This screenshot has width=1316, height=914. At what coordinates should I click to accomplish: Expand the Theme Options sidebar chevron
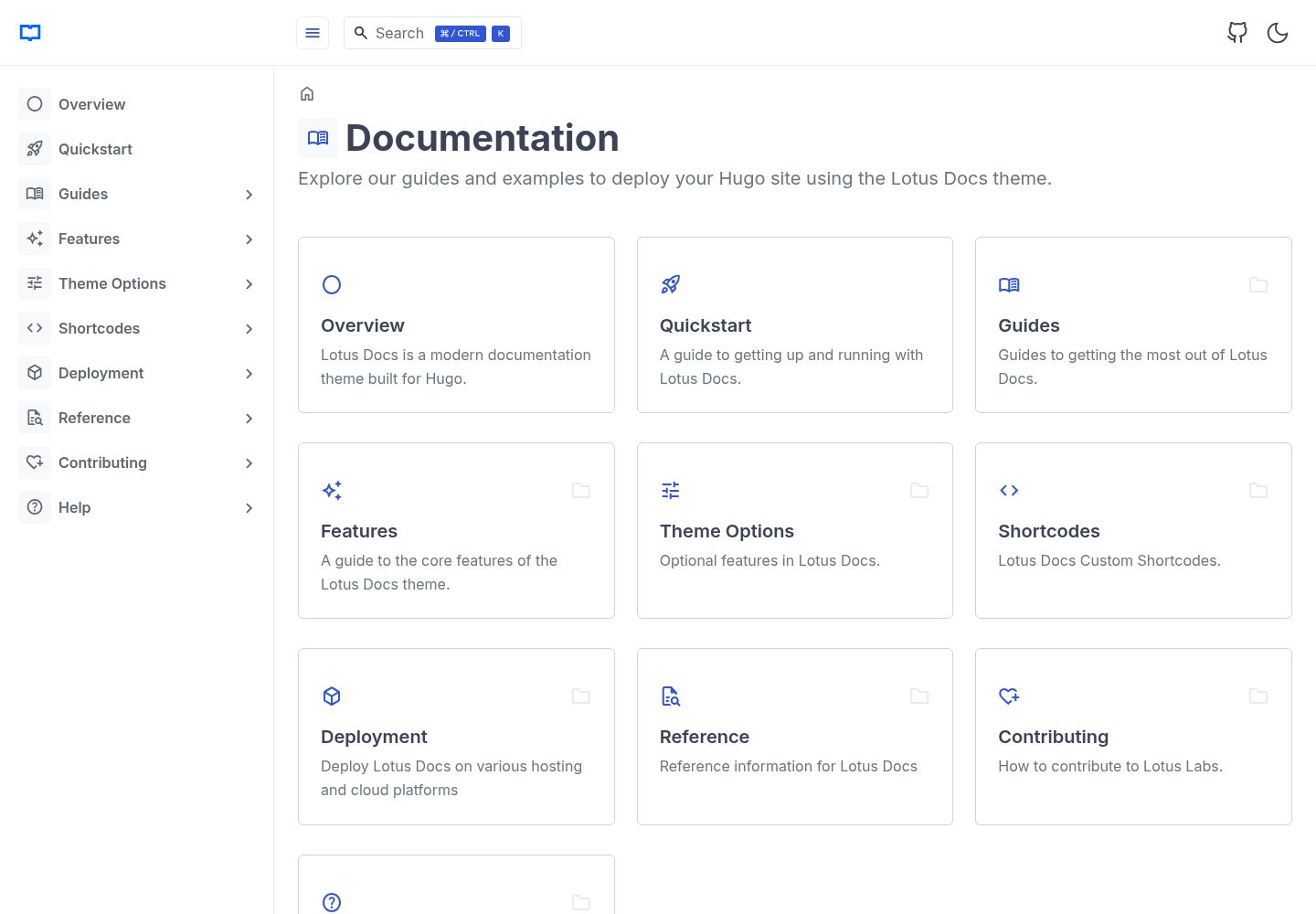point(249,284)
